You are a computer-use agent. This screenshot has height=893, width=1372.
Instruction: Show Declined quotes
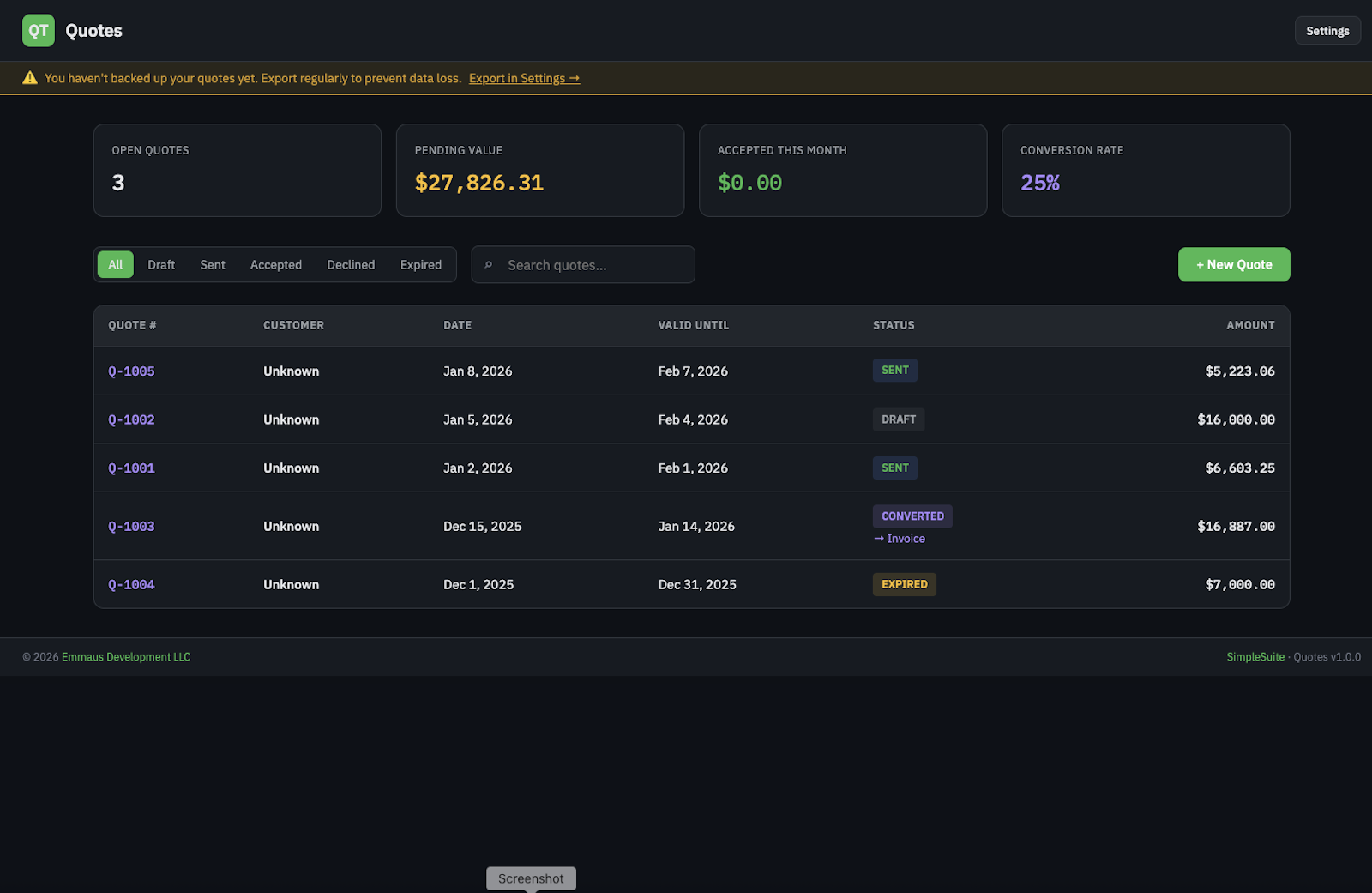tap(351, 265)
